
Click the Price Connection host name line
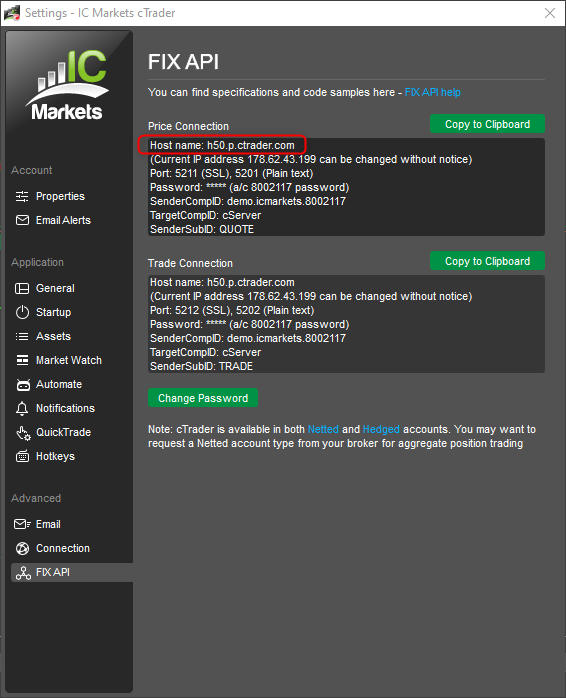(222, 146)
